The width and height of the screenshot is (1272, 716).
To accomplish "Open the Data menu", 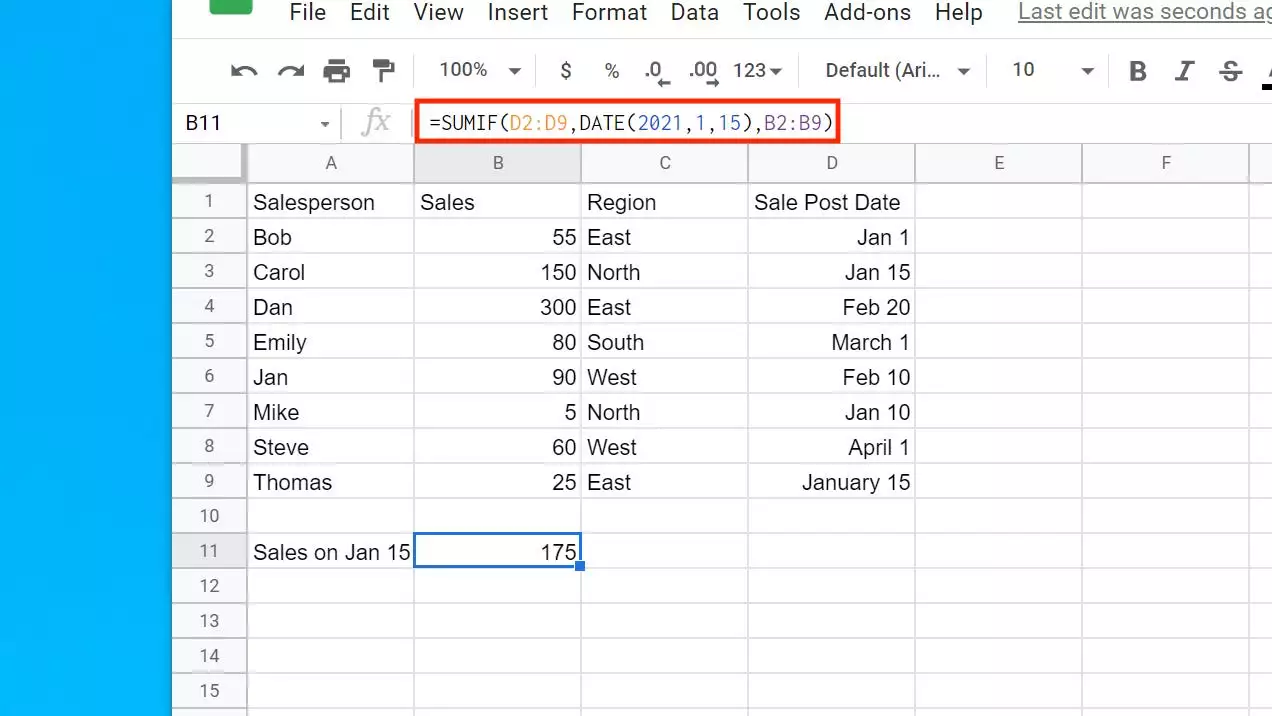I will (694, 13).
